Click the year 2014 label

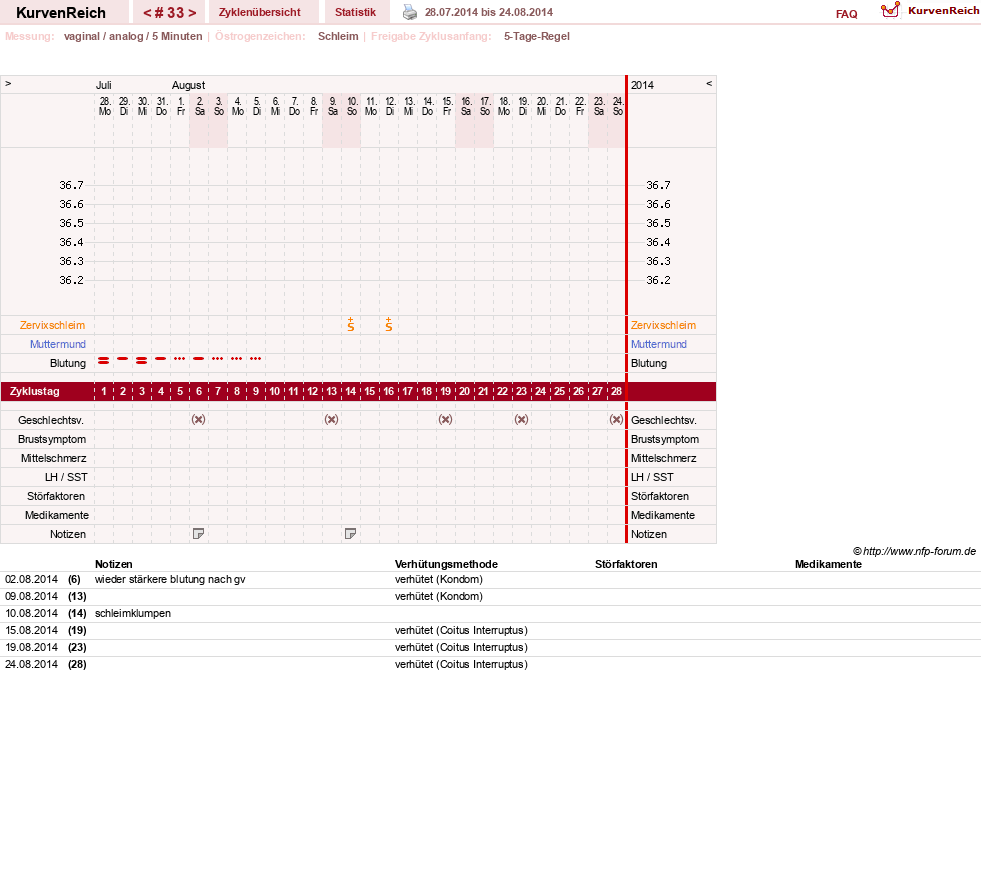point(642,85)
